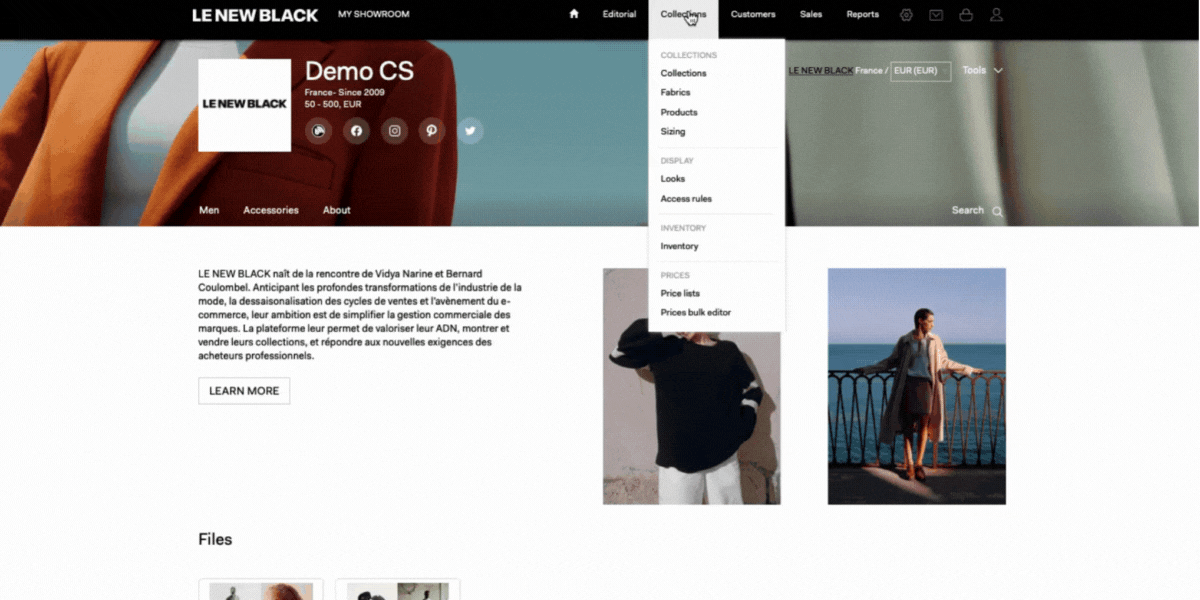1200x600 pixels.
Task: Select Looks menu entry
Action: coord(672,179)
